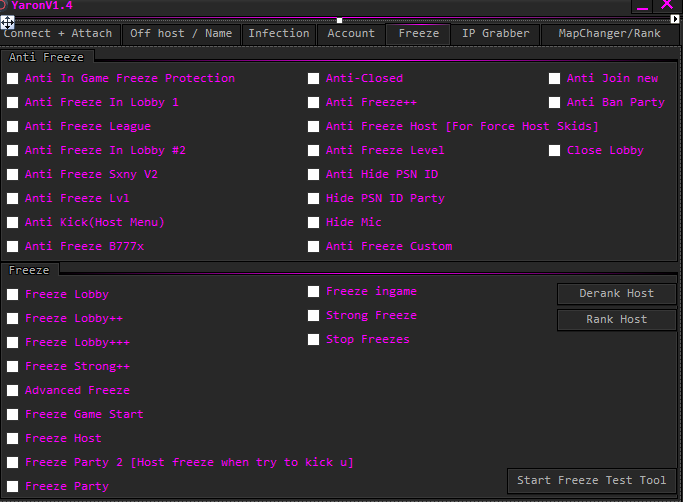
Task: Toggle the Anti Hide PSN ID checkbox
Action: tap(314, 174)
